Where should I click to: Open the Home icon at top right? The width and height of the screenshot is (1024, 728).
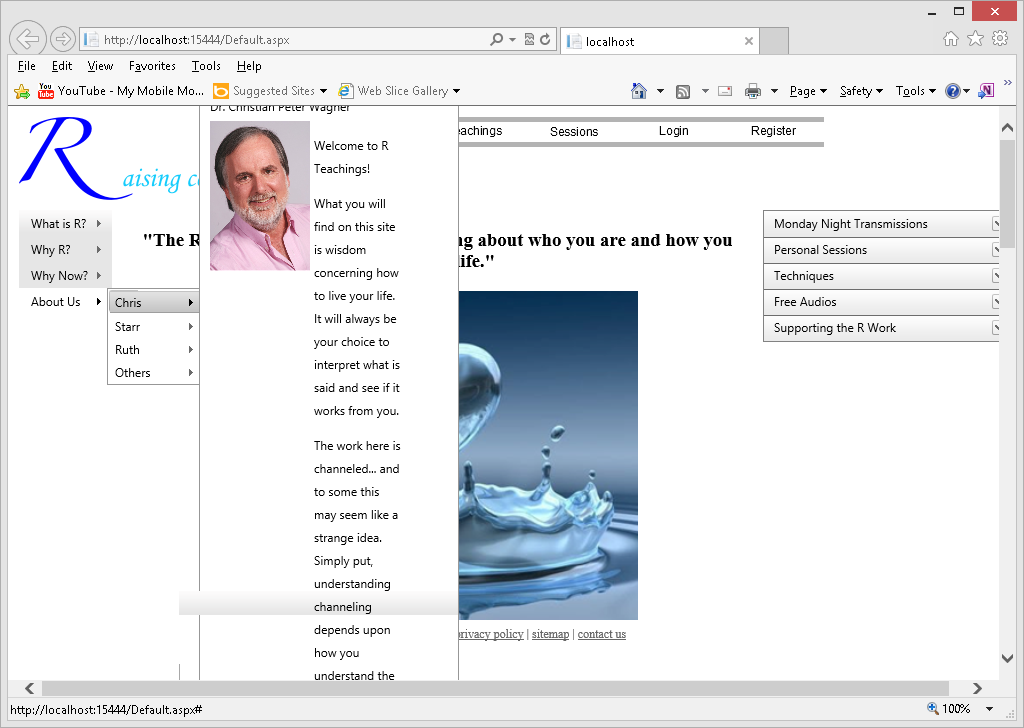click(x=951, y=39)
